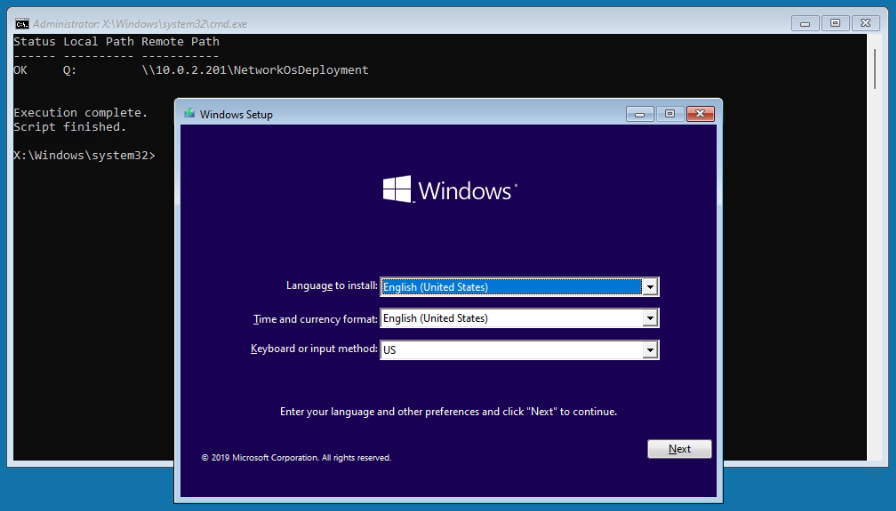896x511 pixels.
Task: Select the Language to install combo box field
Action: (519, 286)
